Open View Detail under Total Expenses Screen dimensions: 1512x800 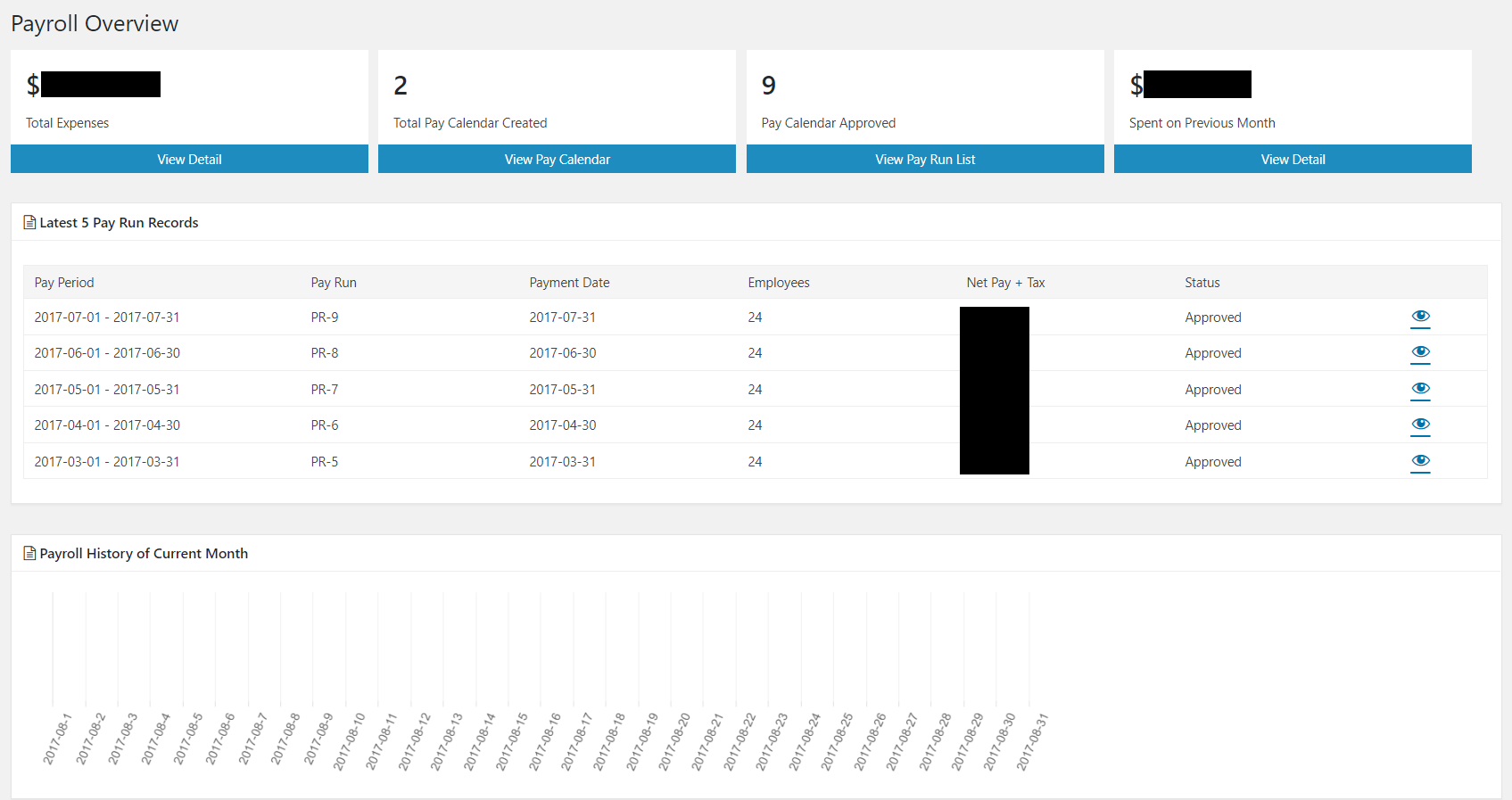click(189, 159)
